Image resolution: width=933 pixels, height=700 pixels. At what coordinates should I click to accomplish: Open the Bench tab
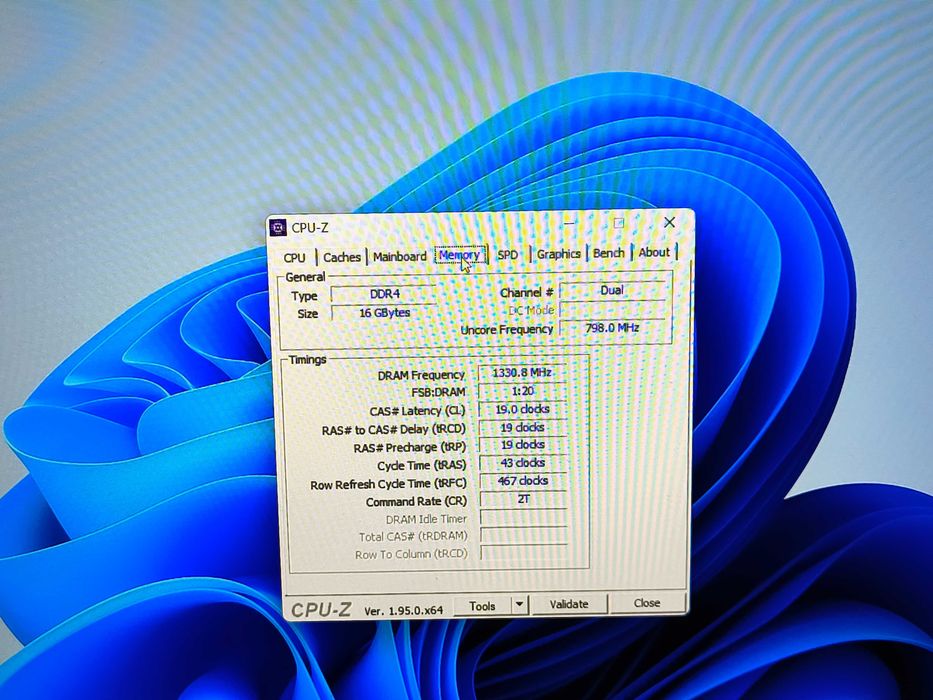(609, 253)
